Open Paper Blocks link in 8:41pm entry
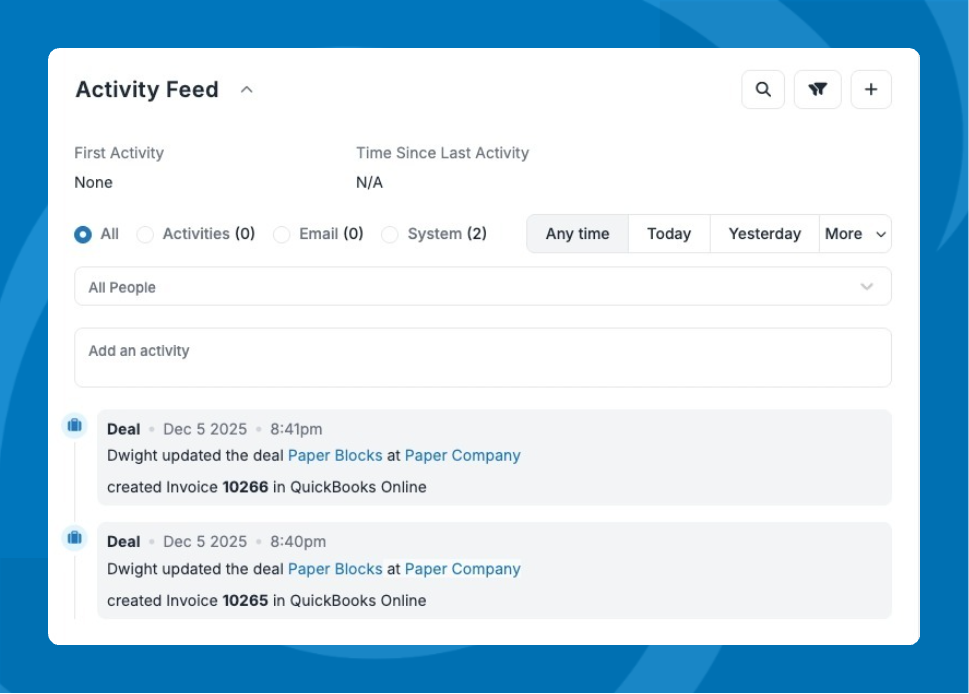This screenshot has width=969, height=694. coord(335,455)
